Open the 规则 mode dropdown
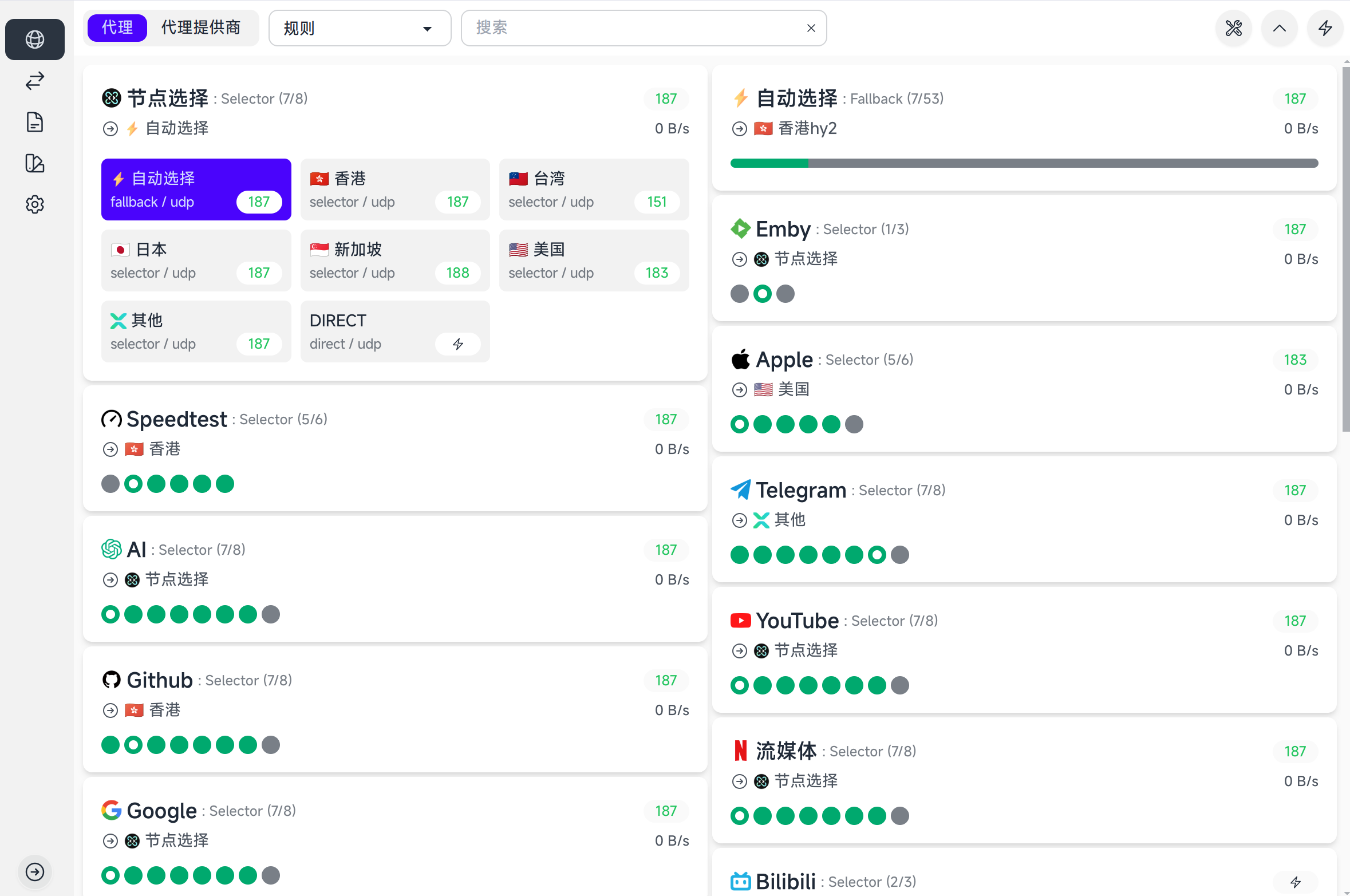Viewport: 1350px width, 896px height. tap(360, 28)
